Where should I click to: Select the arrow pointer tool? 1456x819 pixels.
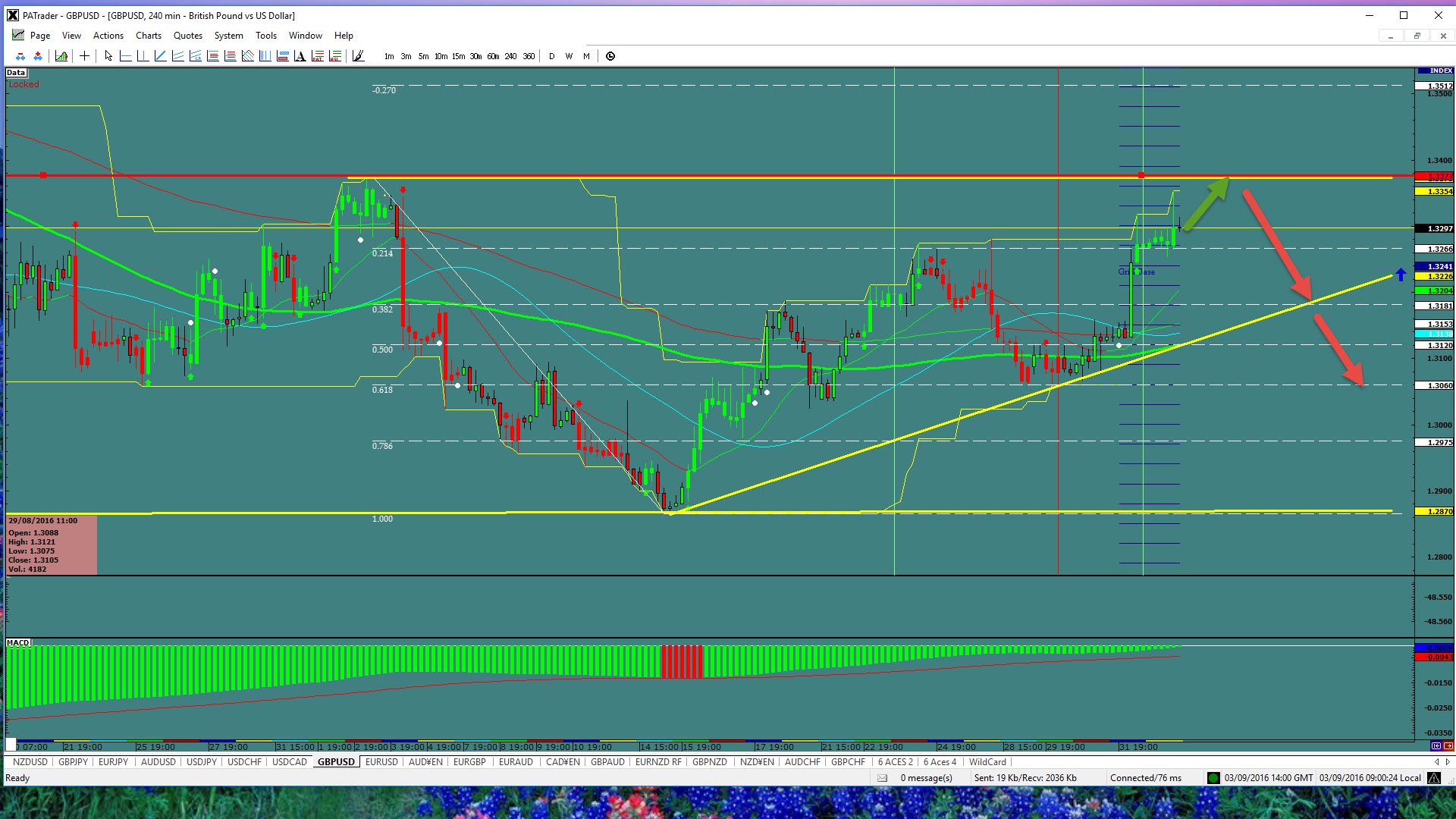tap(108, 55)
